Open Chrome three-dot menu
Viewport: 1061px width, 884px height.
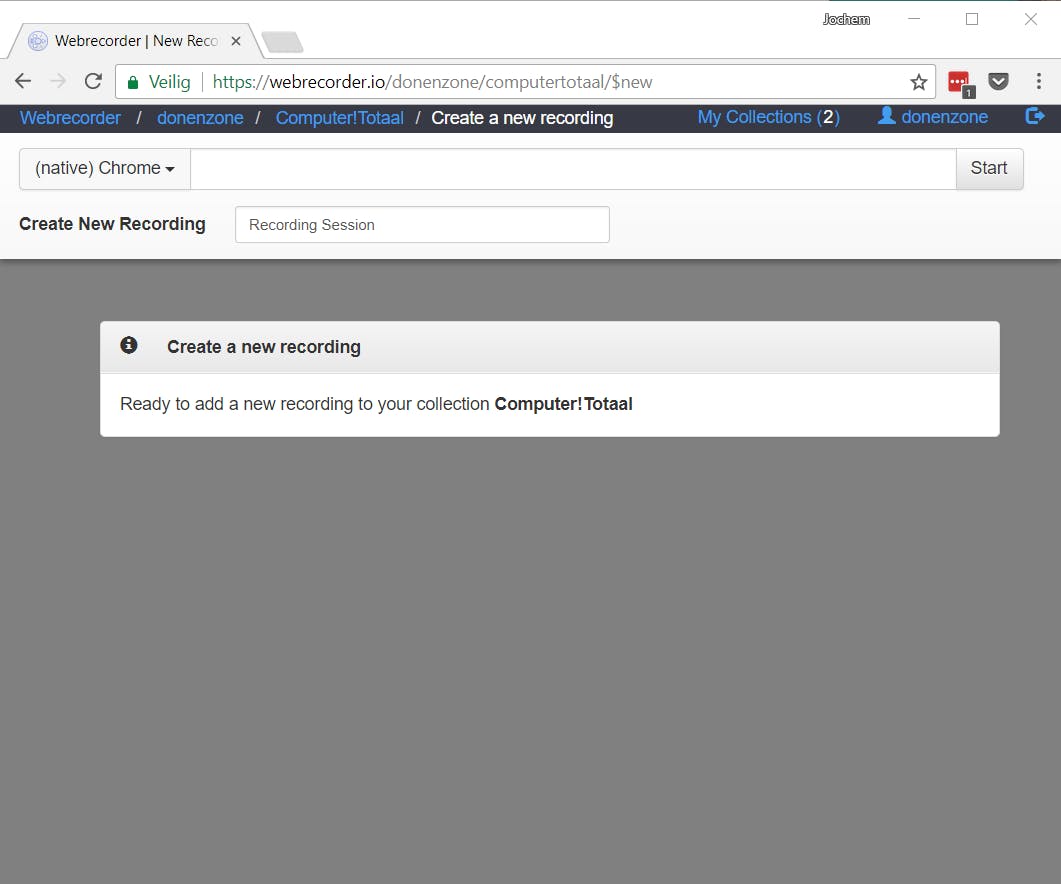[1039, 82]
